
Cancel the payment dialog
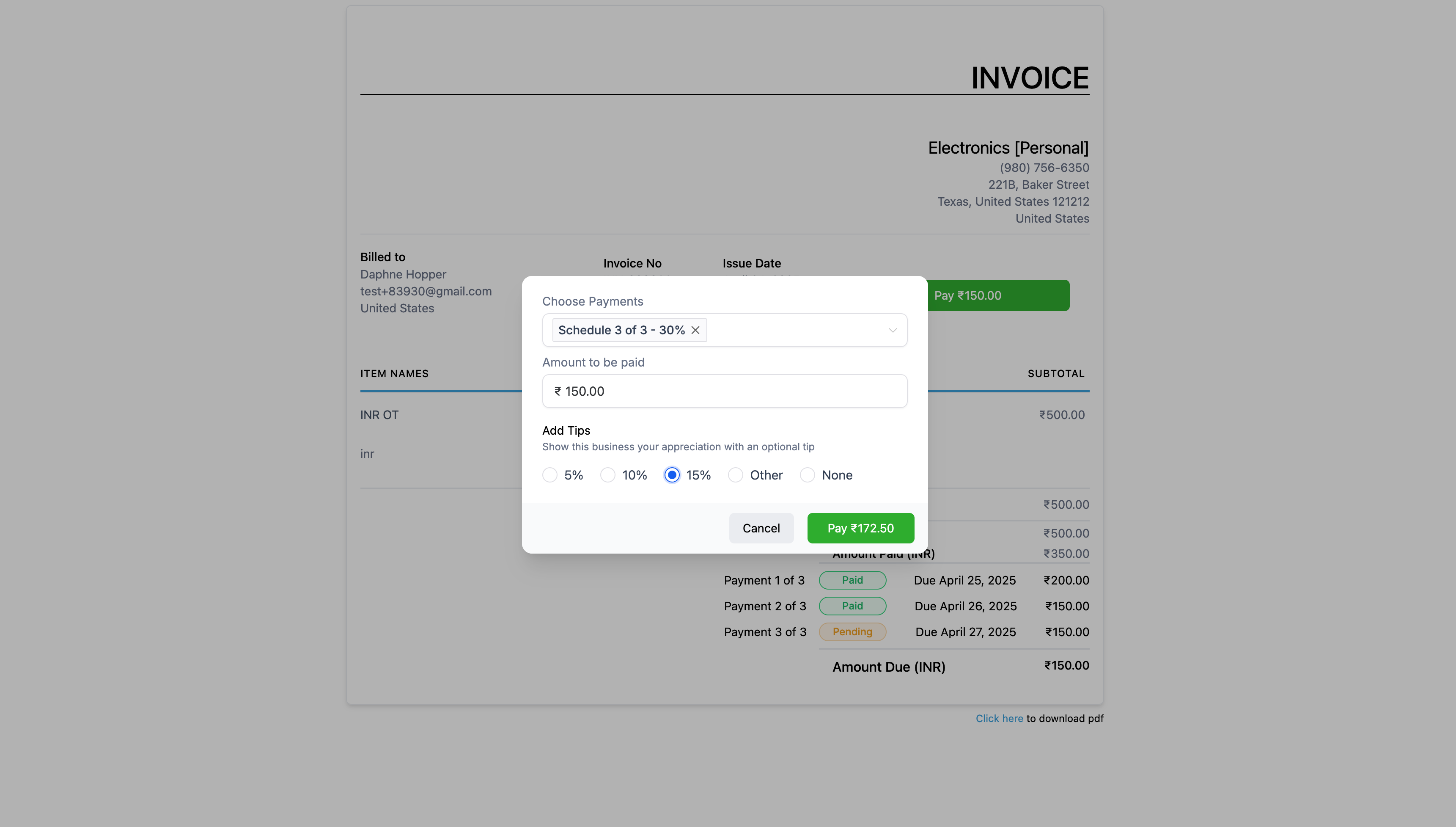pyautogui.click(x=761, y=528)
